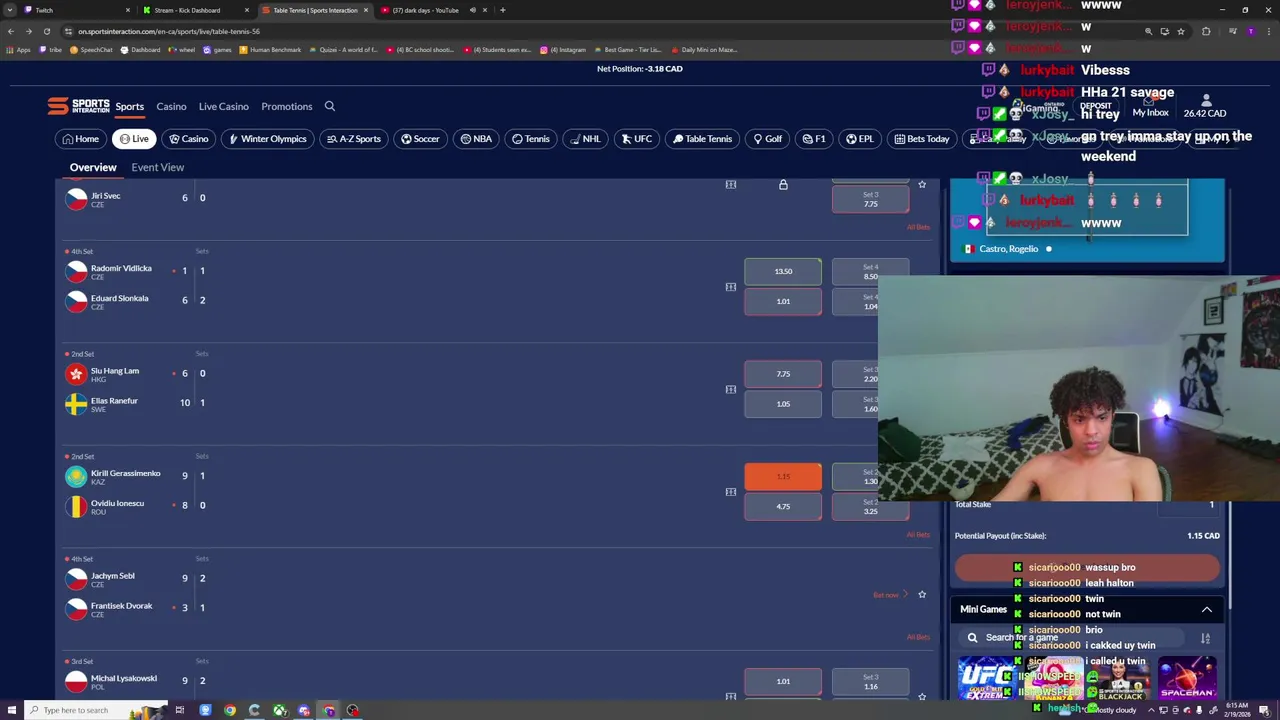Open Mini Games sort order icon

[x=1205, y=638]
